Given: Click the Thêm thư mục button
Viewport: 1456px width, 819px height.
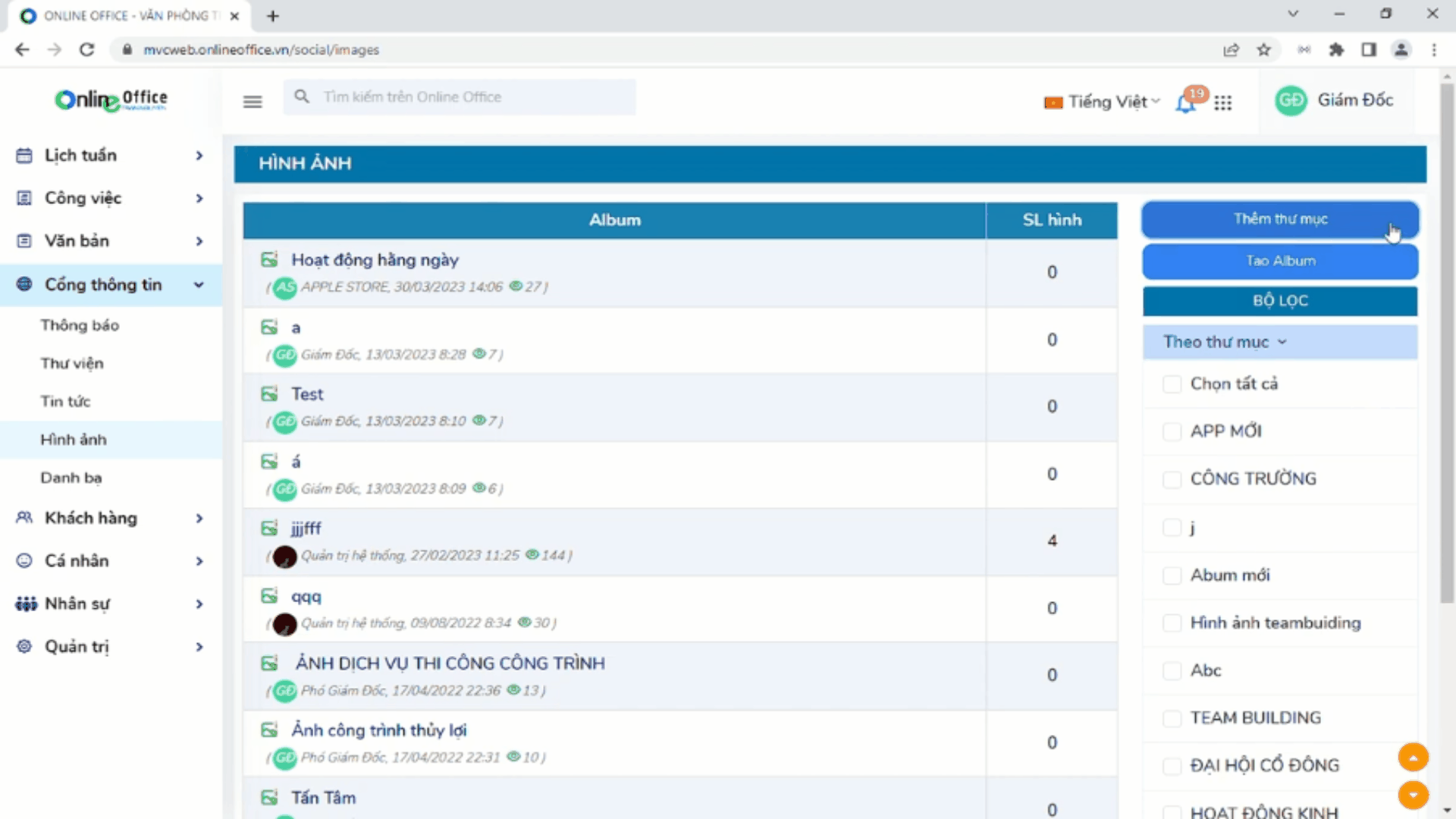Looking at the screenshot, I should tap(1279, 219).
